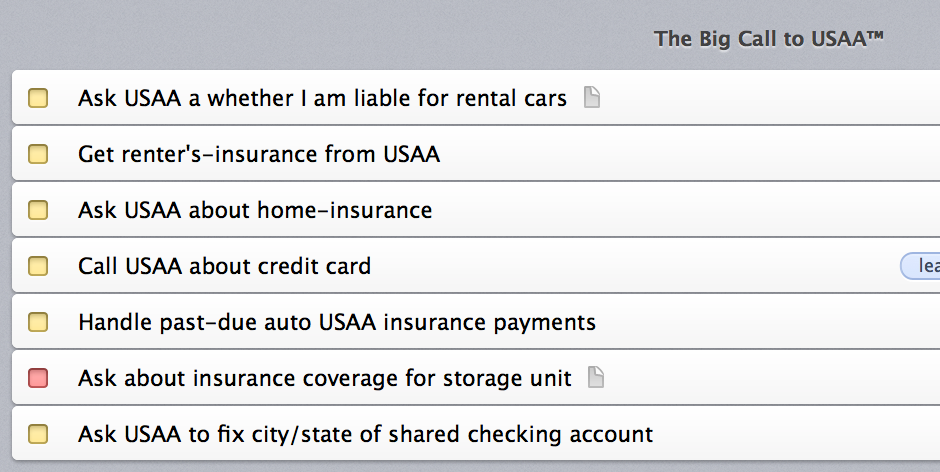This screenshot has width=940, height=472.
Task: Check the 'Handle past-due auto USAA insurance' box
Action: click(38, 322)
